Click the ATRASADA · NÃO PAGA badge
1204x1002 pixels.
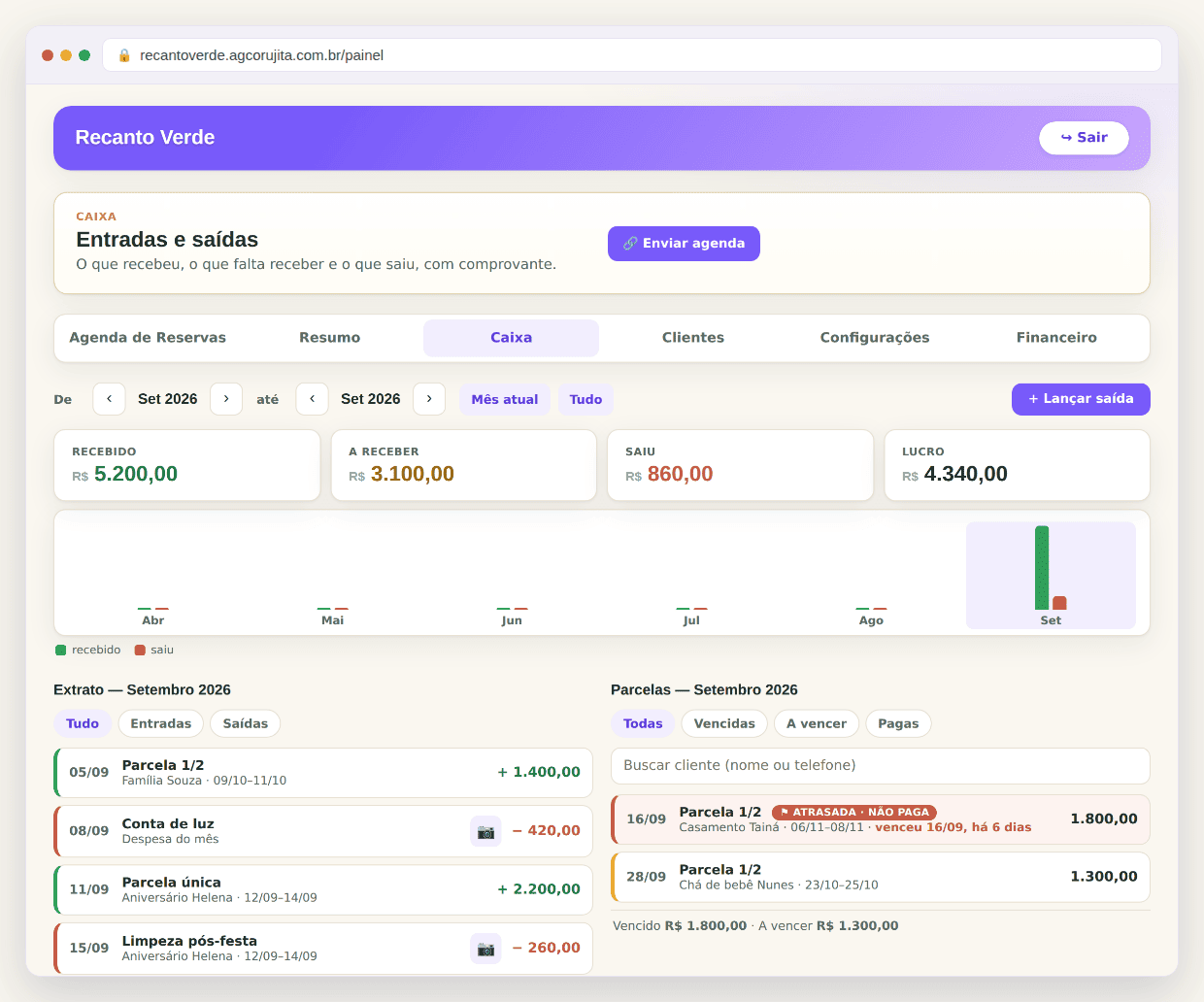[854, 813]
